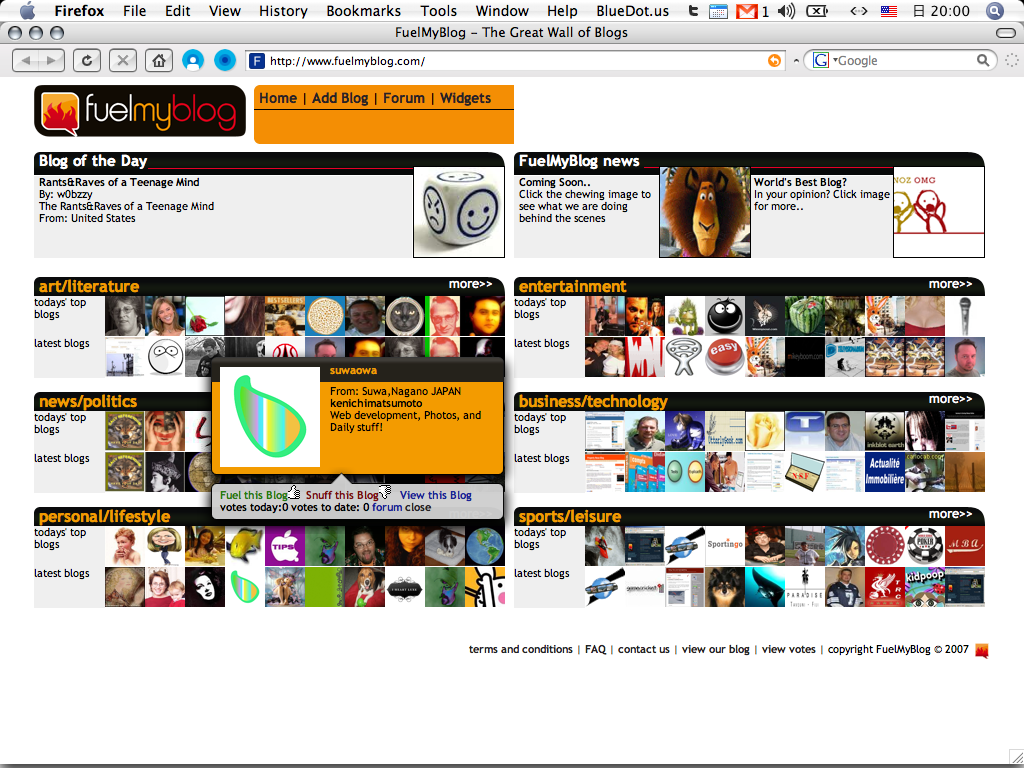Show more entertainment blogs
This screenshot has height=768, width=1024.
click(950, 284)
